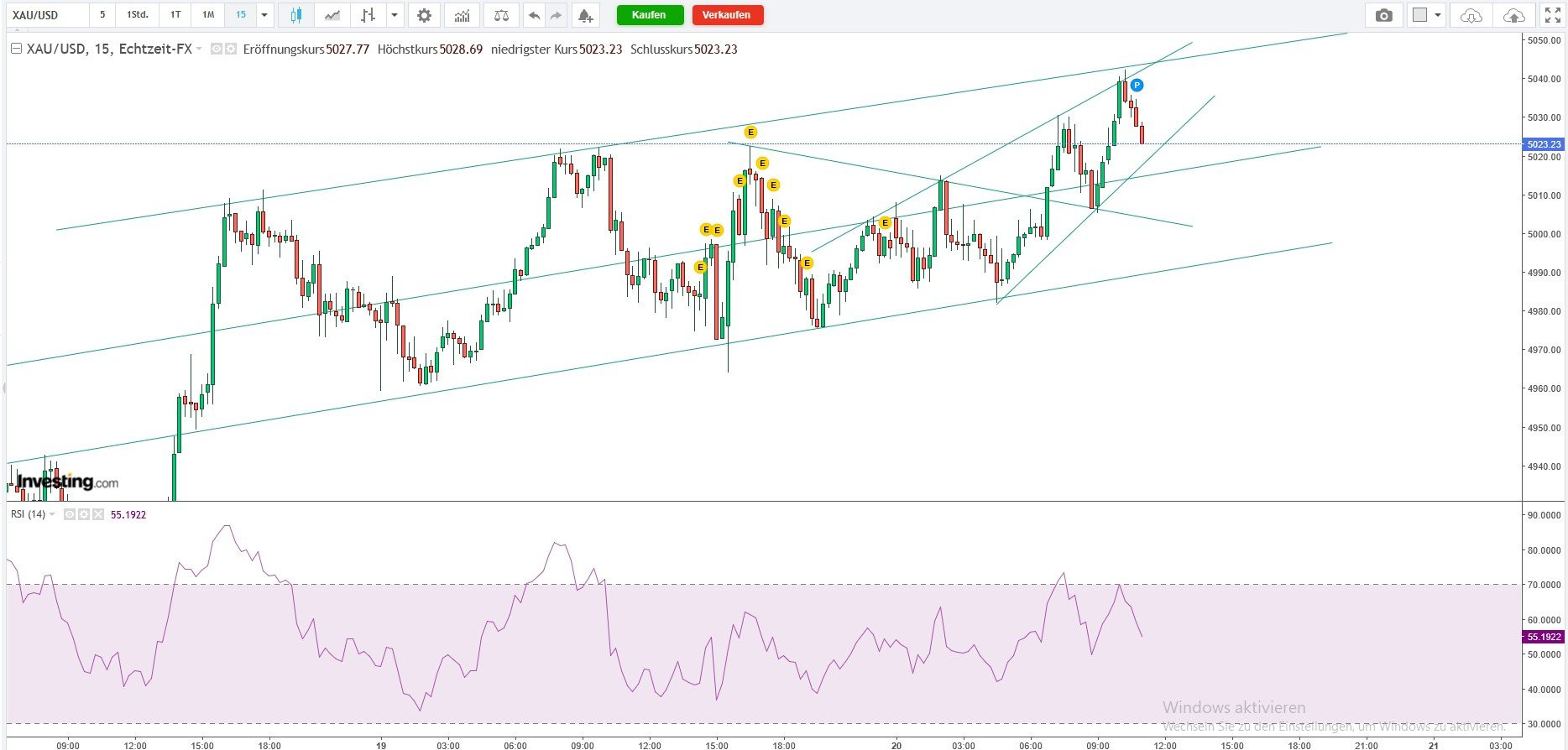
Task: Click the red Verkaufen button
Action: click(727, 15)
